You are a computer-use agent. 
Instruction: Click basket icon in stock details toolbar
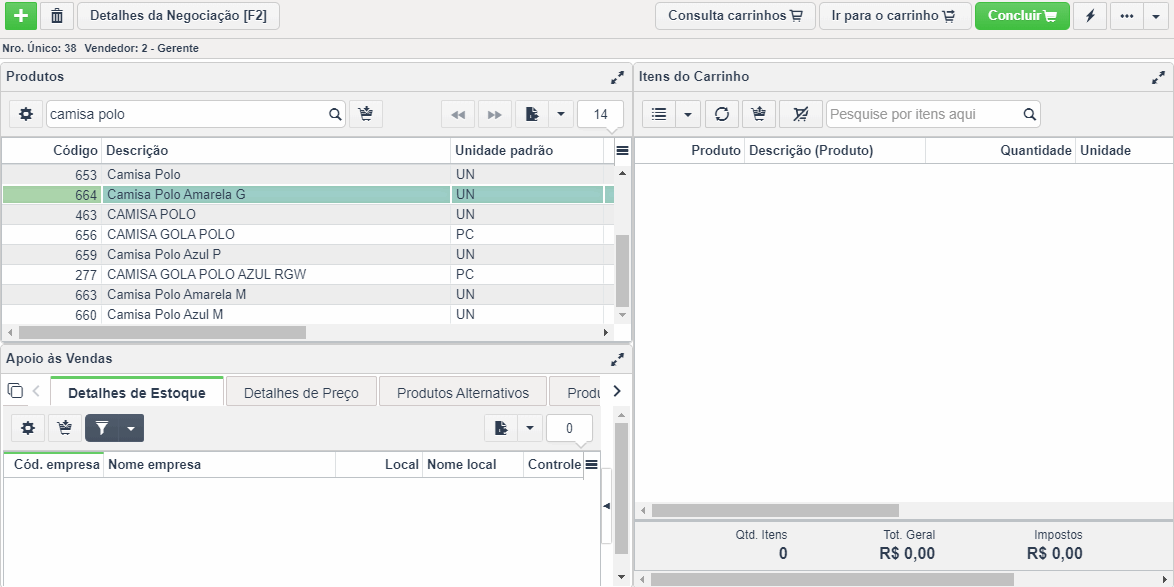tap(65, 428)
